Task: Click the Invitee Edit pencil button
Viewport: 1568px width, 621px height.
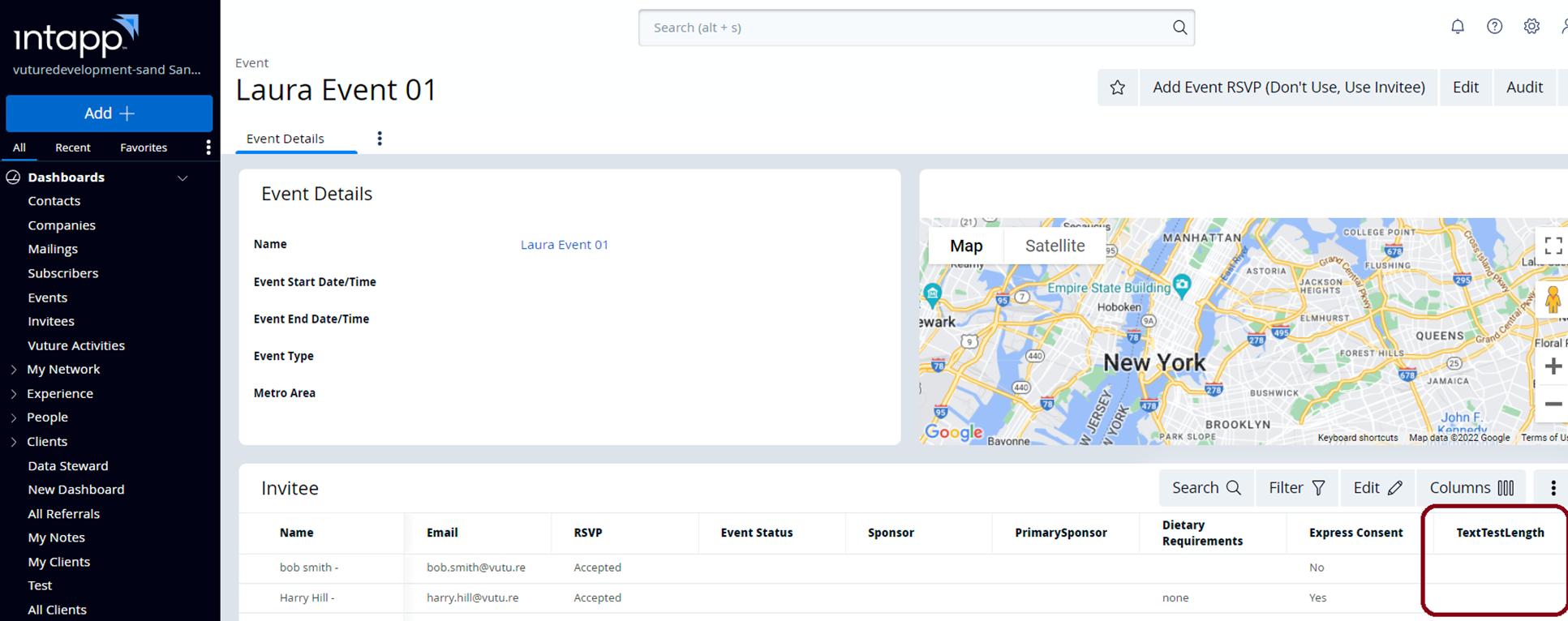Action: [x=1377, y=488]
